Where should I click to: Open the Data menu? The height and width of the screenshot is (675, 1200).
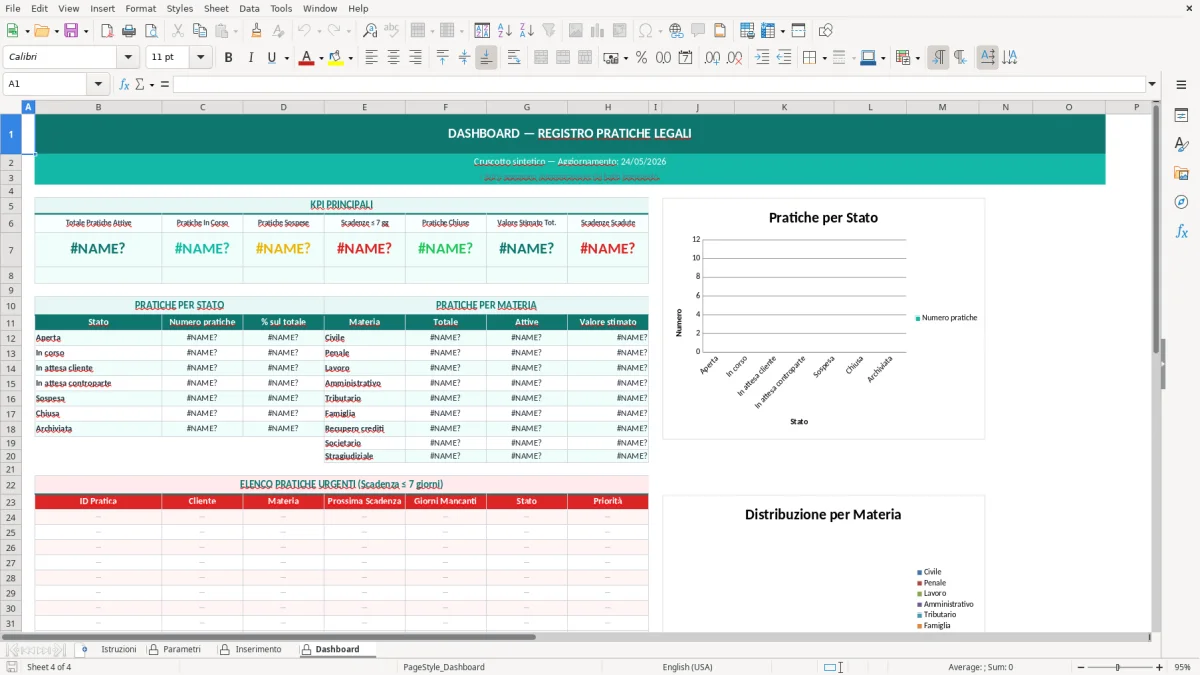pos(249,8)
